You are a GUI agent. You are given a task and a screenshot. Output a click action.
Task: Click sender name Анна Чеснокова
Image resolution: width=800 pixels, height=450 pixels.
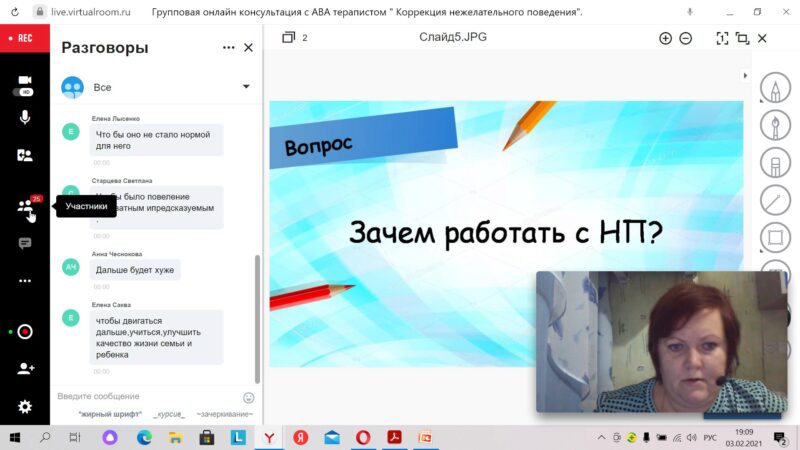coord(117,254)
